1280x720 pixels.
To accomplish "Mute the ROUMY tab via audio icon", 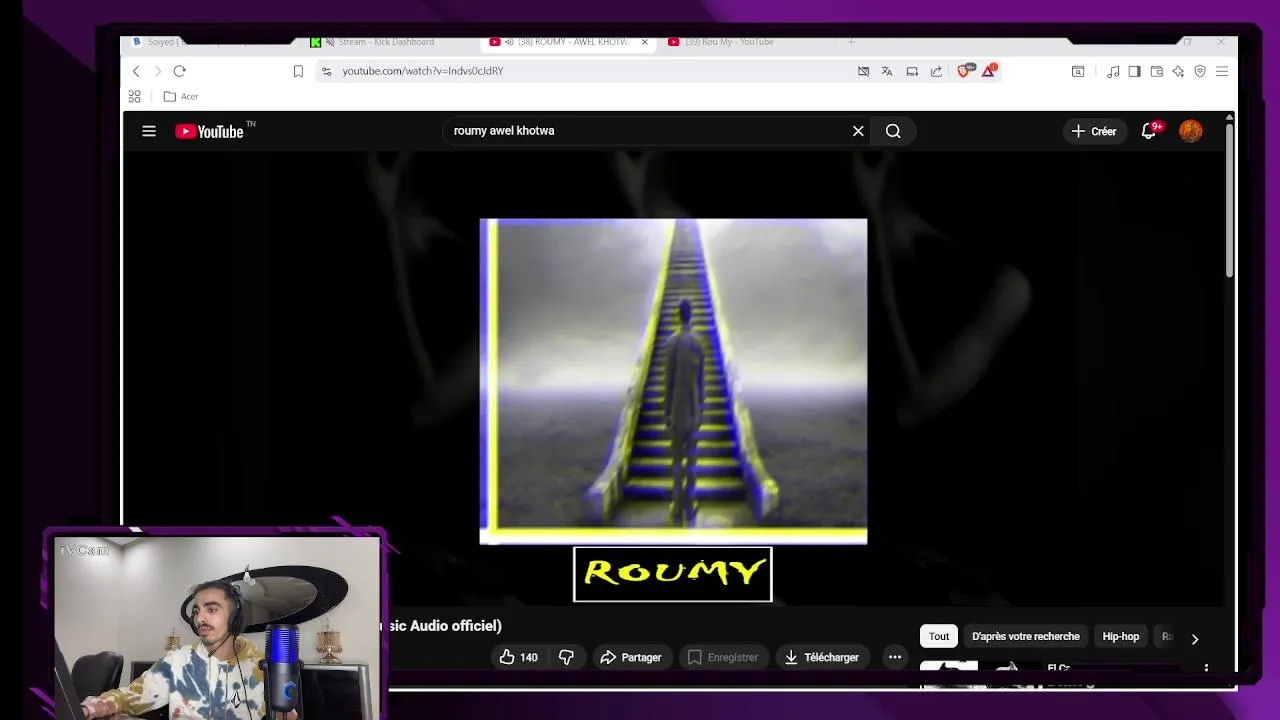I will pyautogui.click(x=509, y=42).
